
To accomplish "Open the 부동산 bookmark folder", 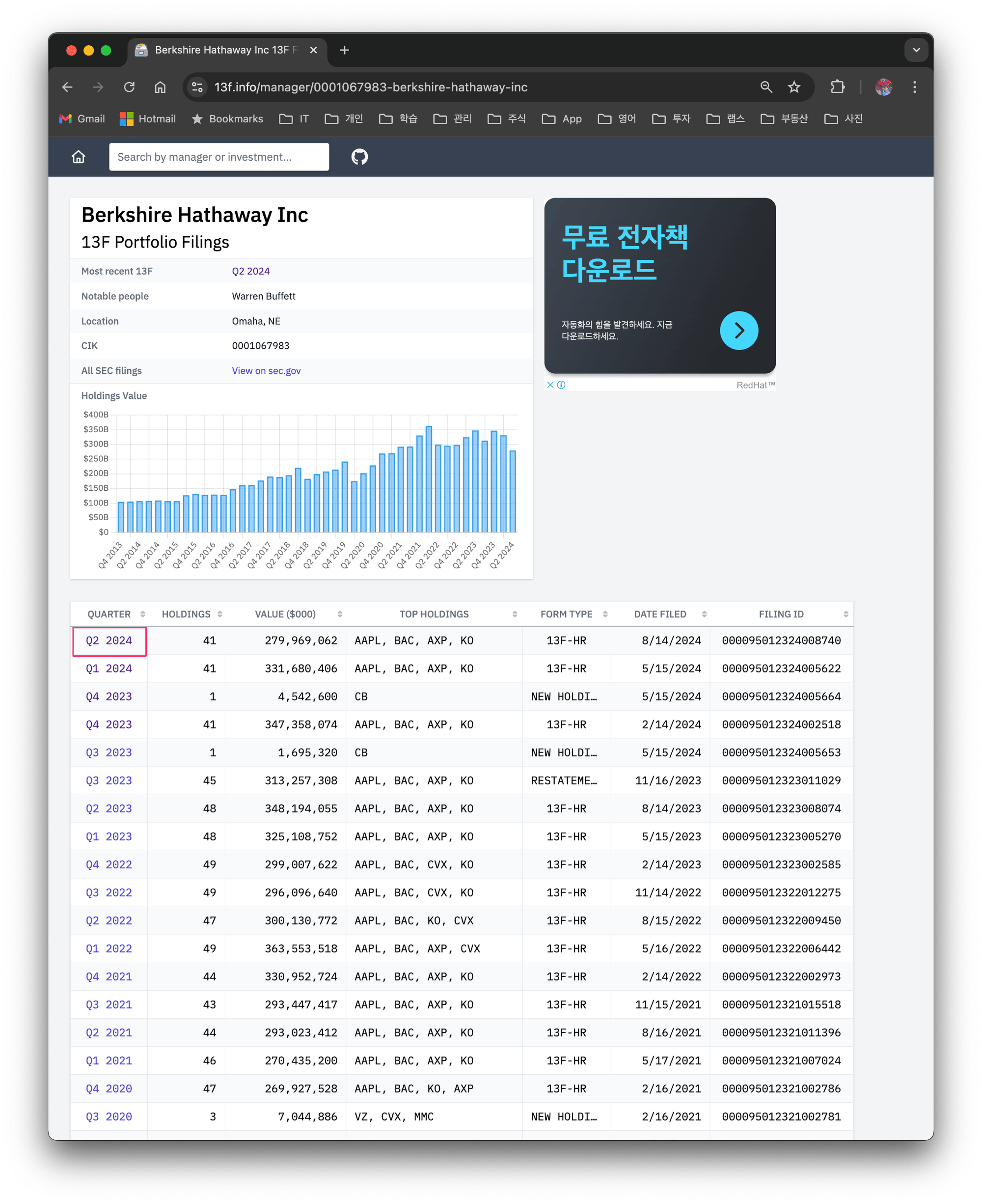I will point(785,119).
